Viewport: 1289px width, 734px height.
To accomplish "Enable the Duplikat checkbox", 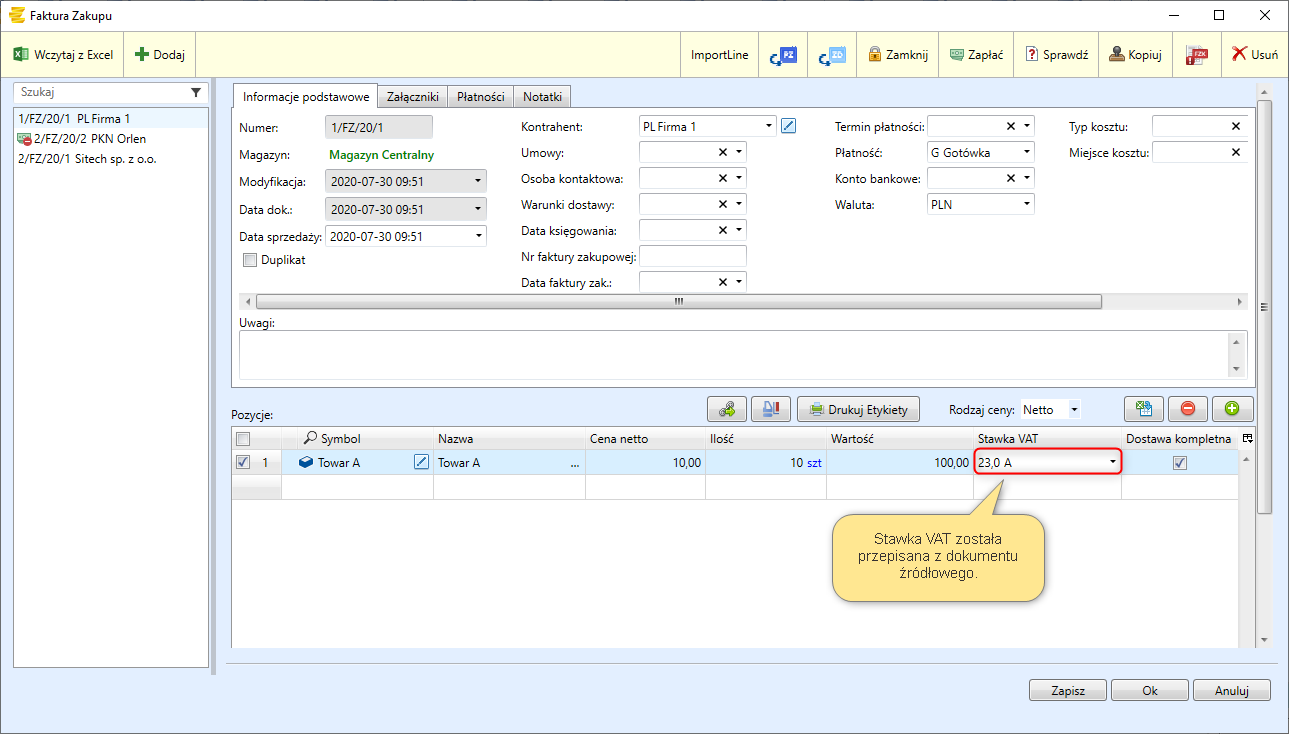I will click(x=250, y=260).
